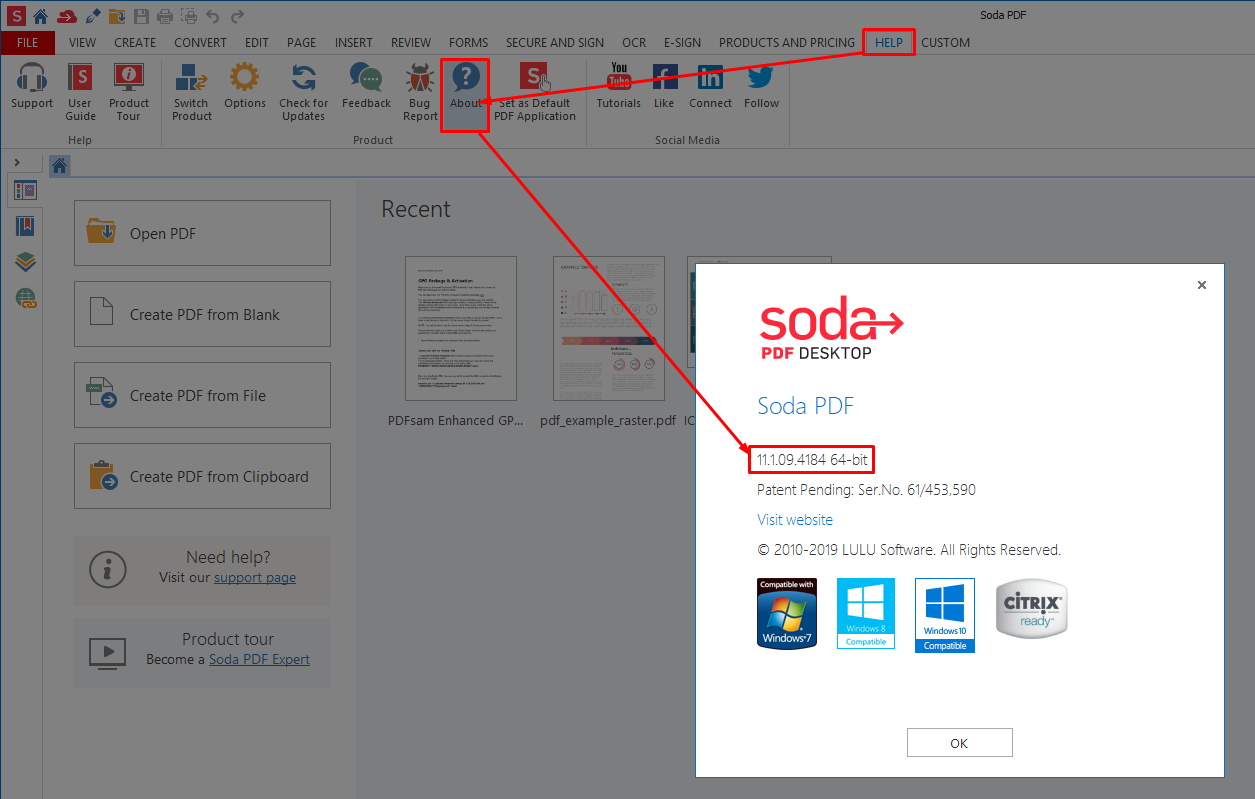Click the Patent Pending serial number text

(866, 490)
